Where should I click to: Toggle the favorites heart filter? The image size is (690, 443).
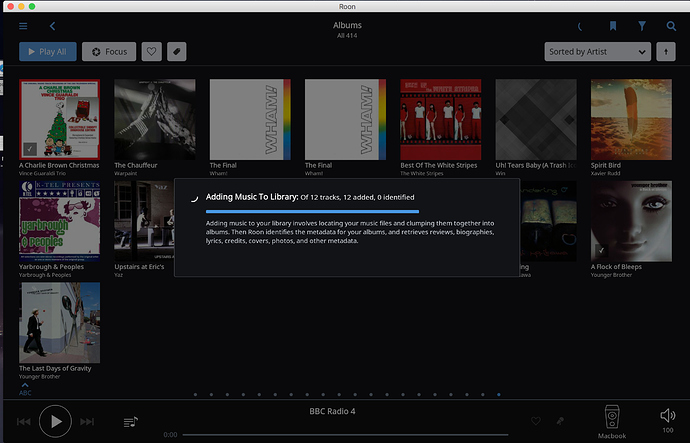click(x=151, y=51)
